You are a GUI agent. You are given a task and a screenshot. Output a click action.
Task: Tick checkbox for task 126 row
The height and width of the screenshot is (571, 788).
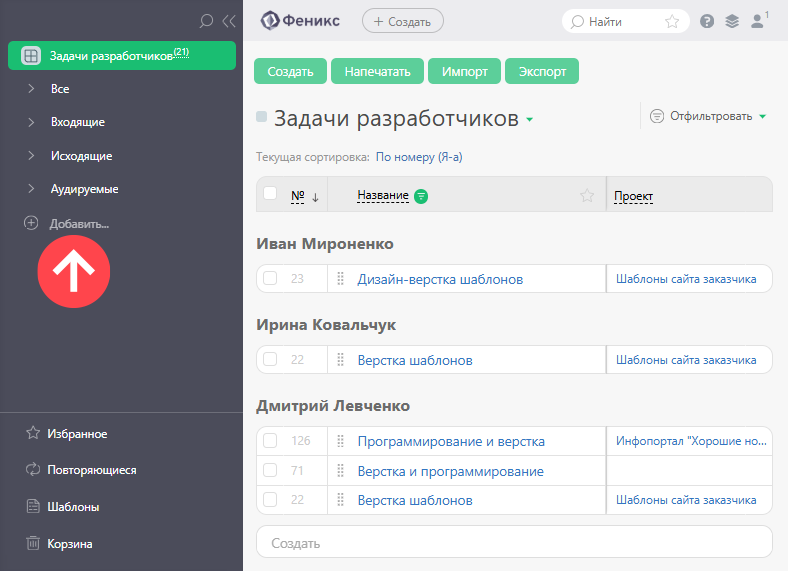point(270,441)
